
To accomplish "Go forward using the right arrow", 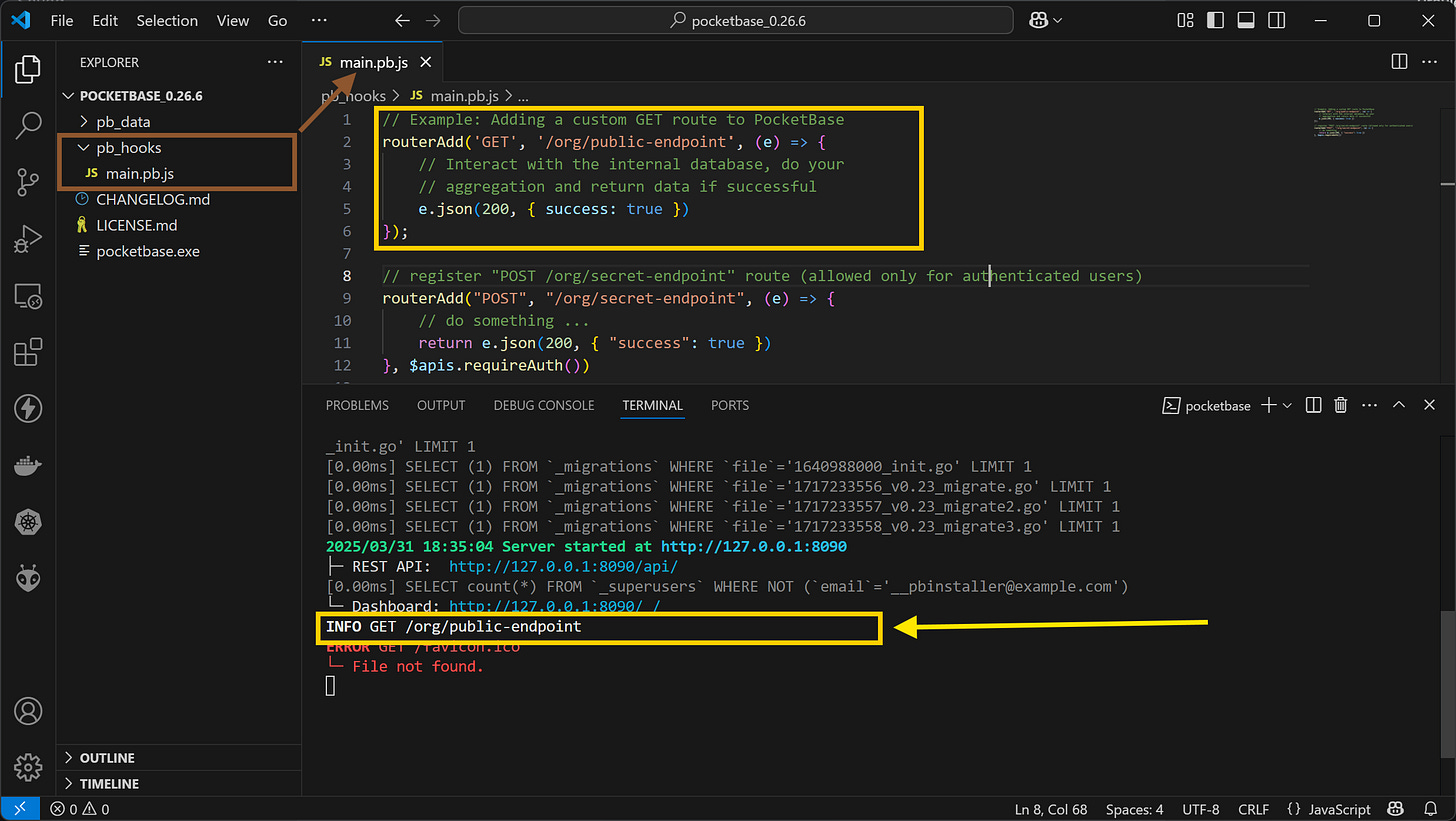I will click(x=433, y=20).
